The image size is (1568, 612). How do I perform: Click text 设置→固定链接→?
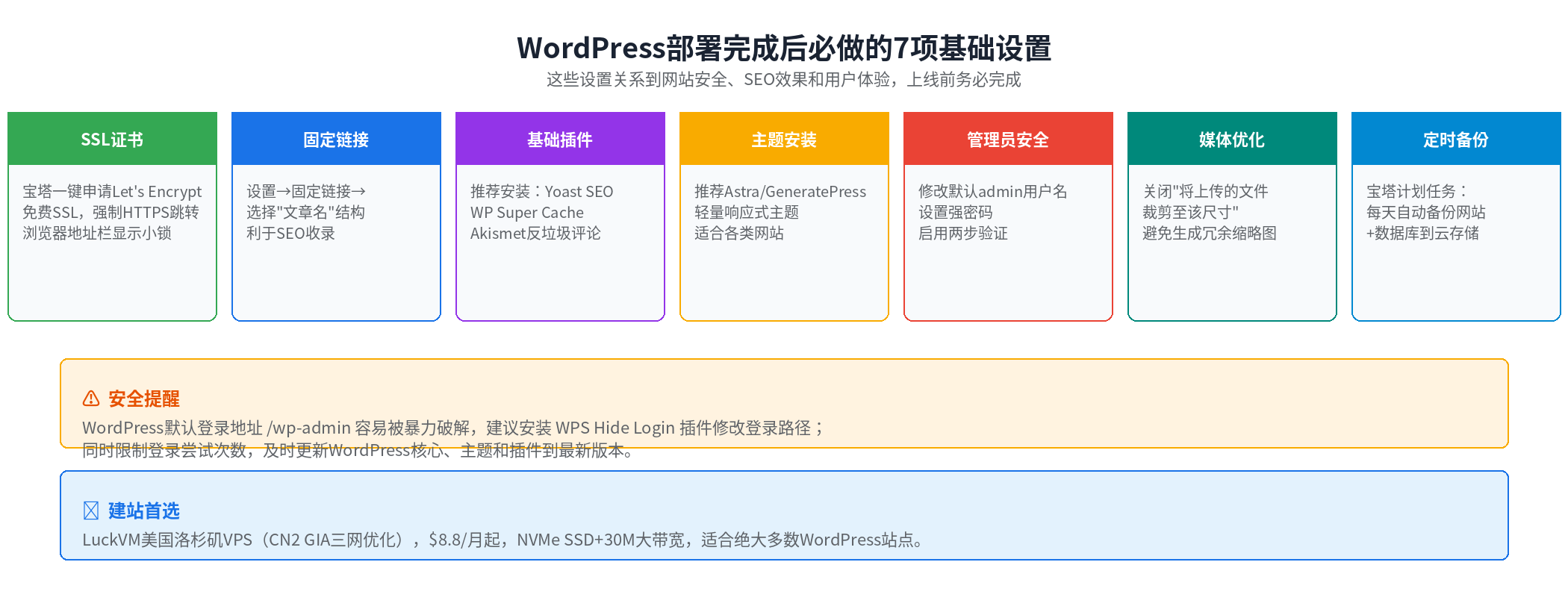click(x=306, y=192)
